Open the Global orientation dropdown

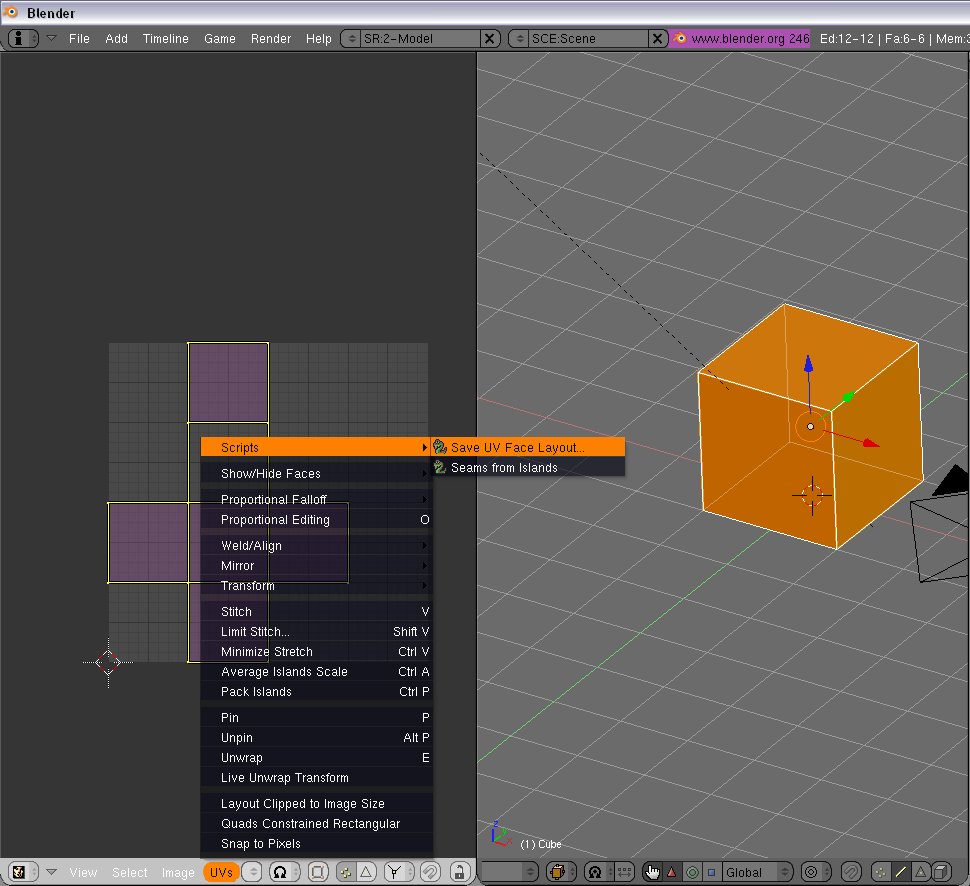coord(757,872)
